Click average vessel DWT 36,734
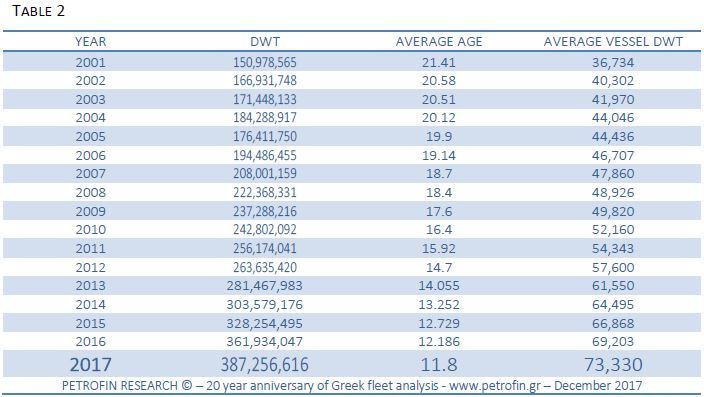Image resolution: width=704 pixels, height=397 pixels. [x=613, y=62]
